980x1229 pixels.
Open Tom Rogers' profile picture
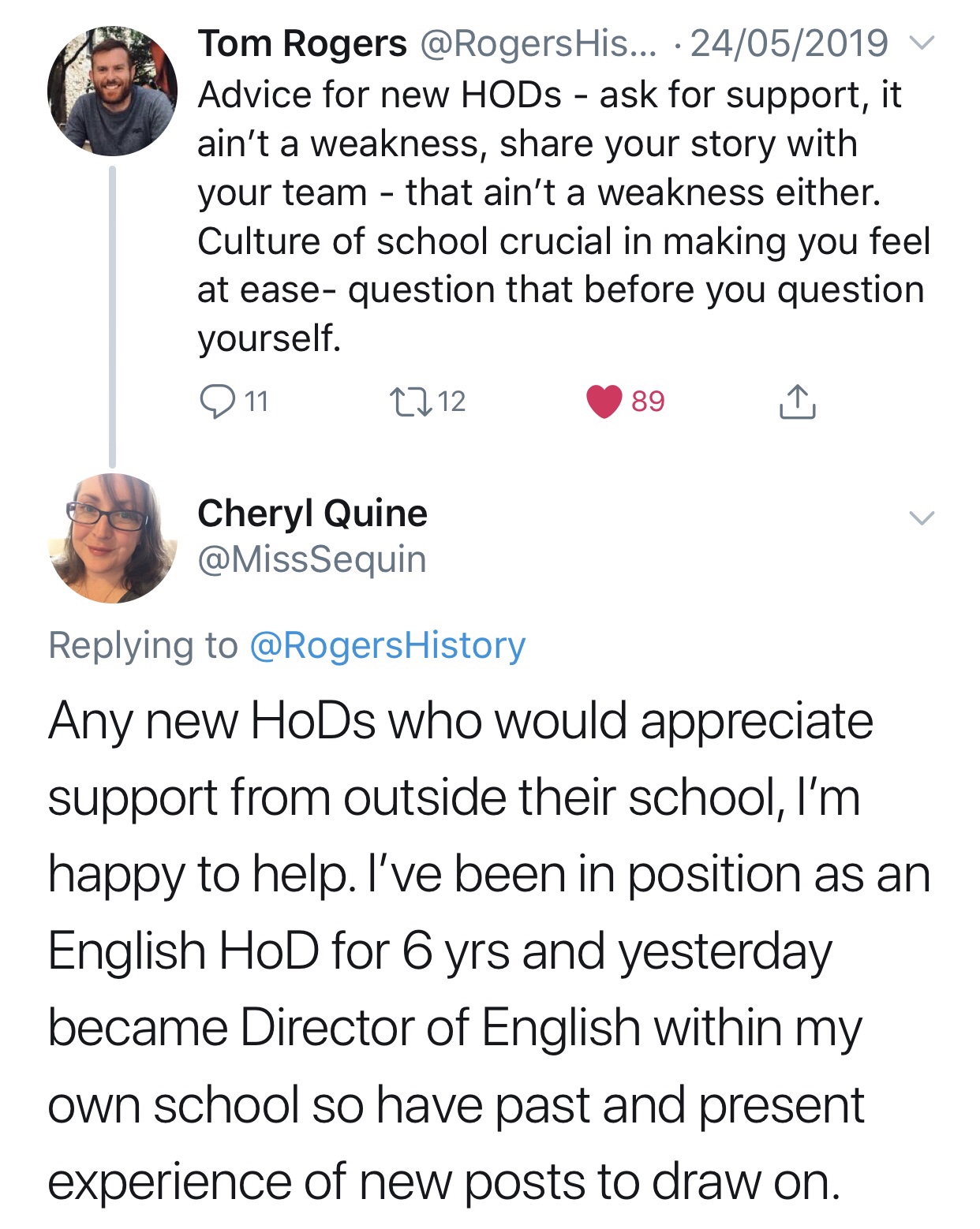[x=112, y=91]
